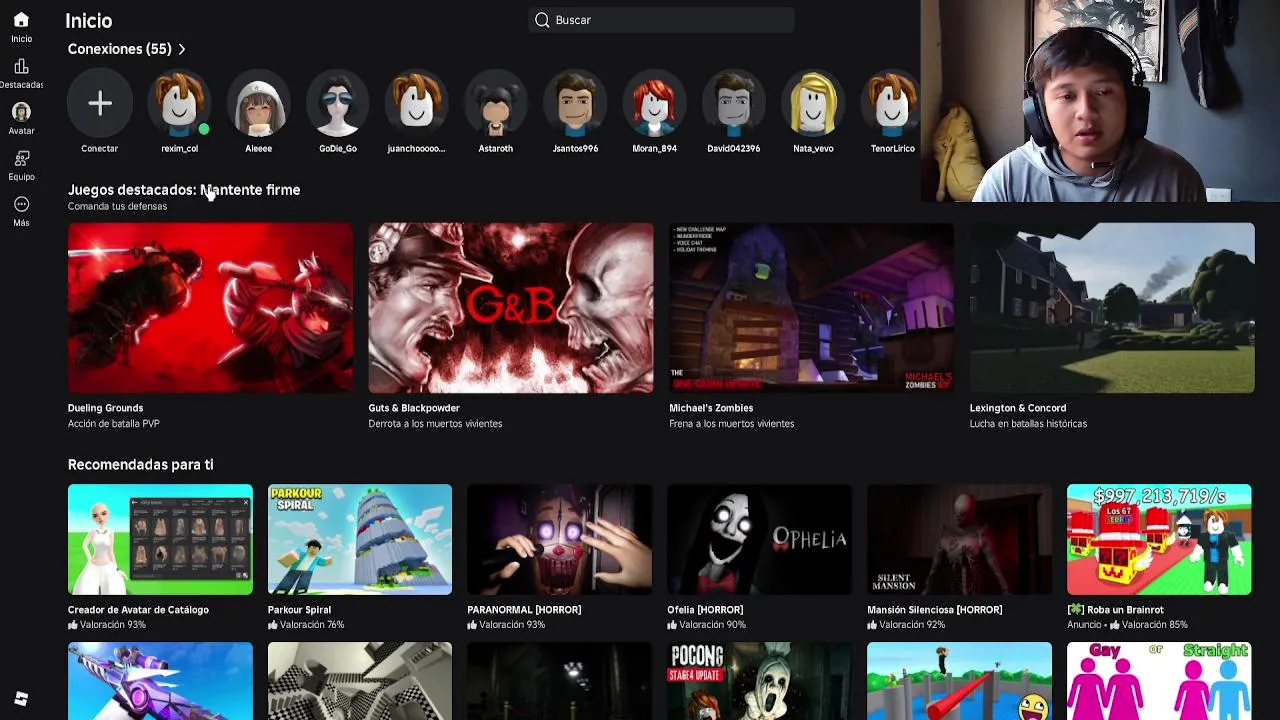Open the Más menu in sidebar
This screenshot has width=1280, height=720.
[x=21, y=204]
